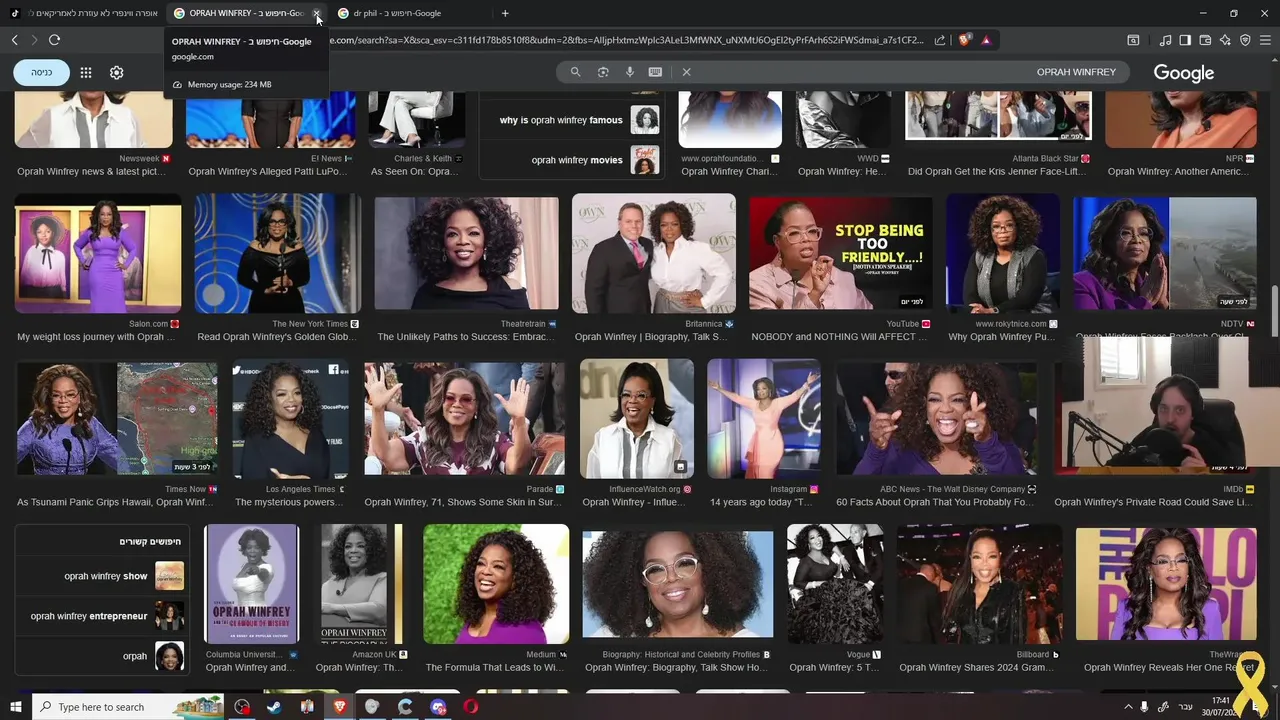This screenshot has width=1280, height=720.
Task: Go to Google homepage via logo
Action: (1184, 73)
